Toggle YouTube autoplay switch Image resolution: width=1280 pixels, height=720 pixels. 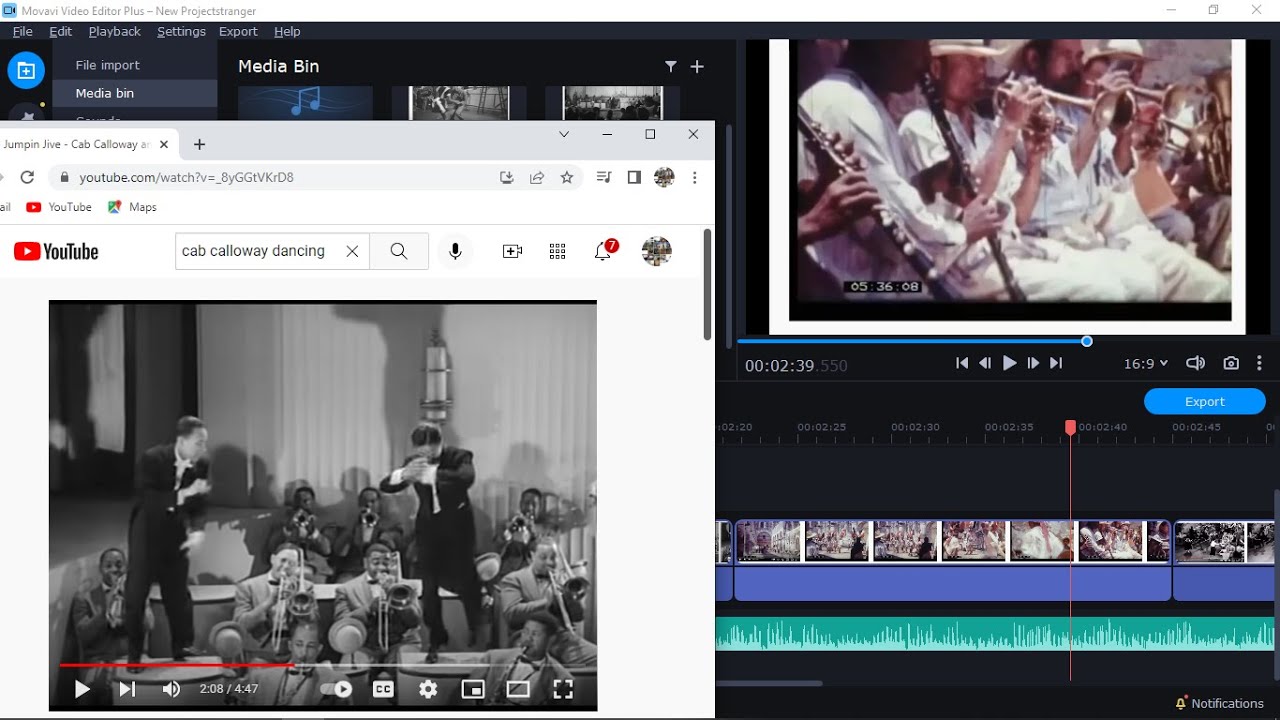coord(336,689)
